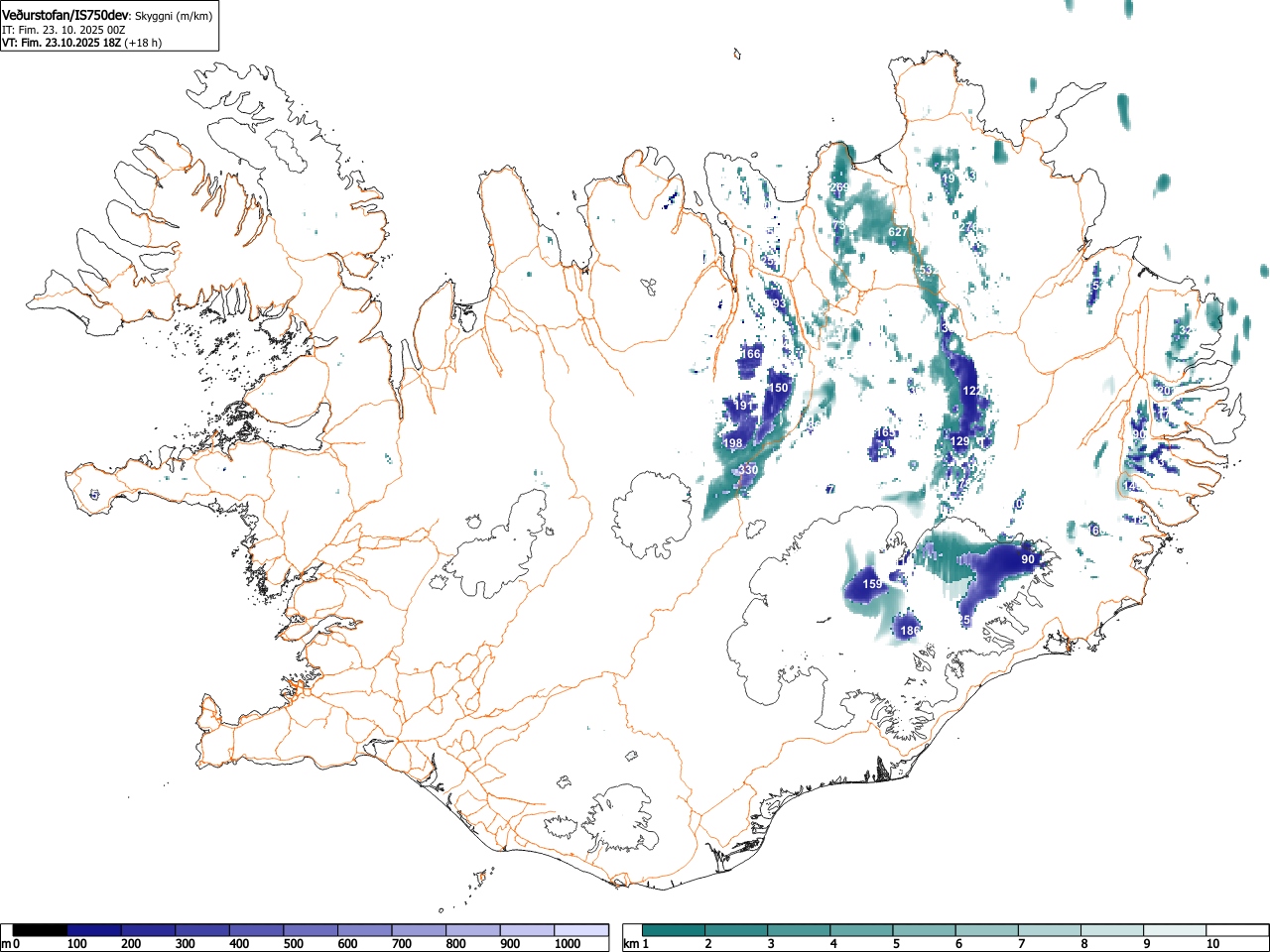Click the 129 visibility value on the map
The width and height of the screenshot is (1270, 952).
959,441
